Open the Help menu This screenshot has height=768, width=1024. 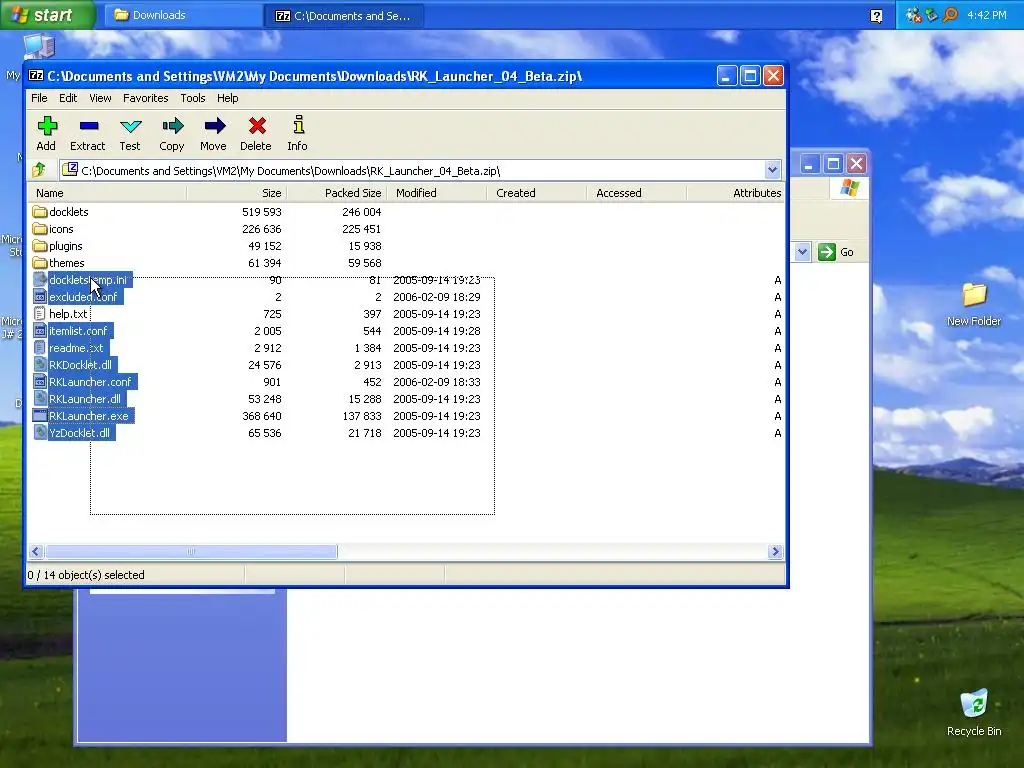227,98
